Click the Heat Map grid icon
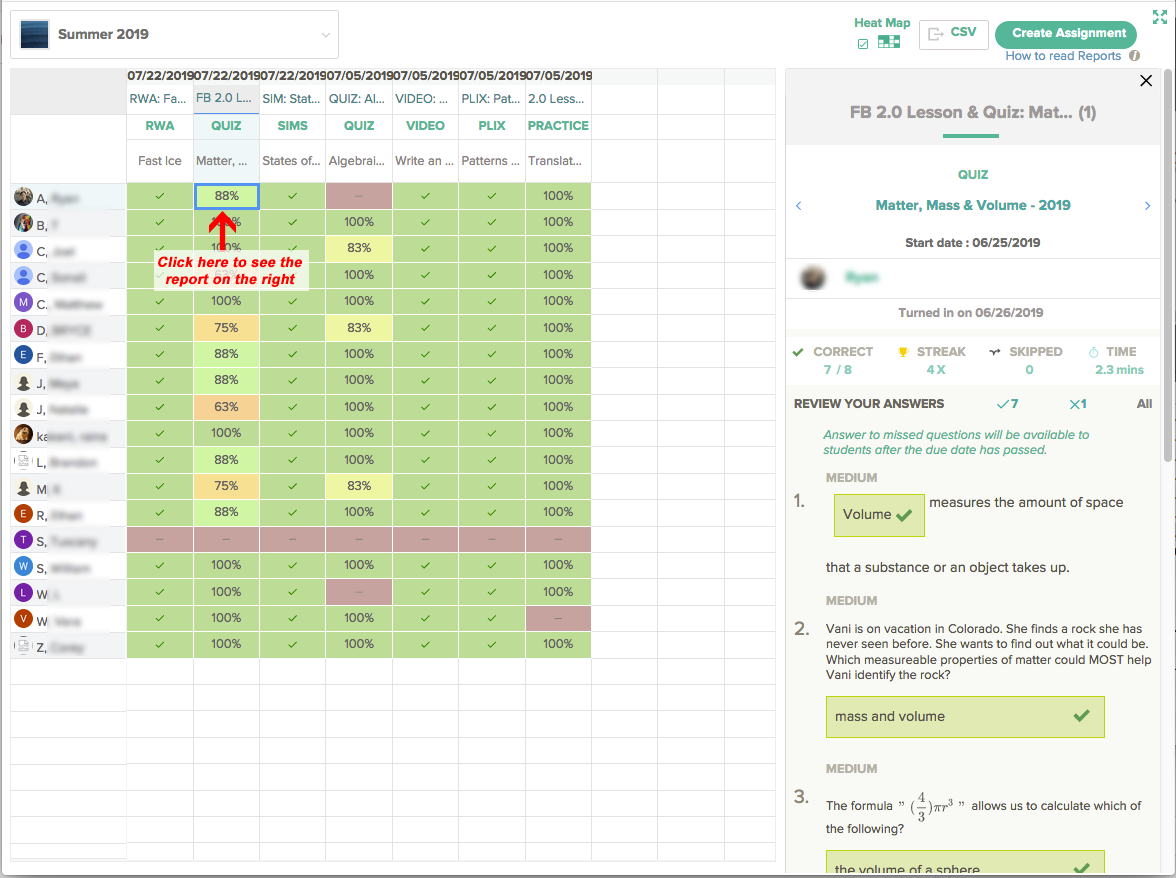Image resolution: width=1176 pixels, height=878 pixels. coord(889,42)
